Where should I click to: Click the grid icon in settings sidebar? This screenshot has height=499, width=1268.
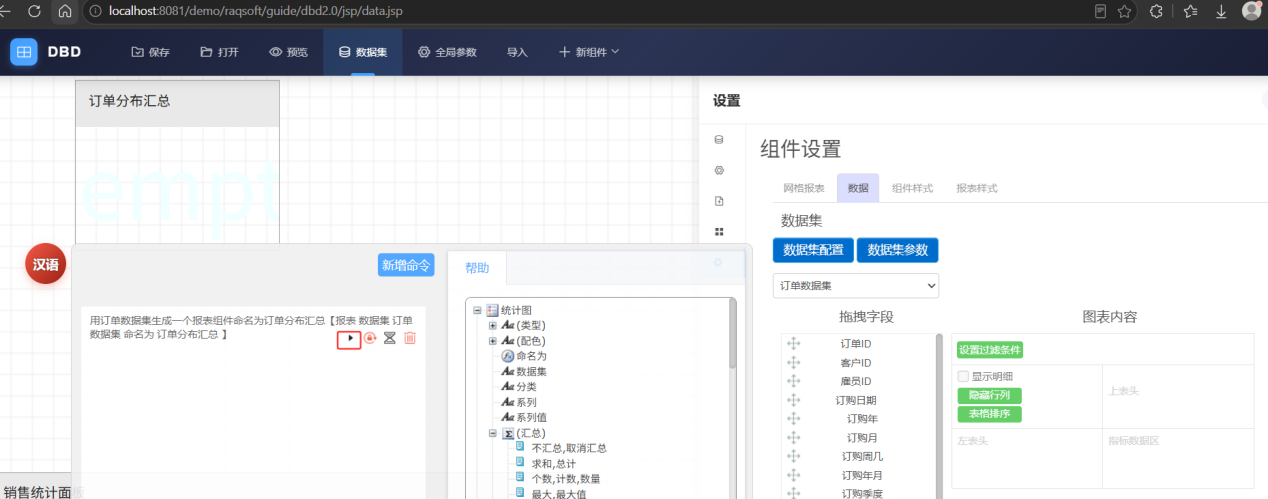(718, 232)
